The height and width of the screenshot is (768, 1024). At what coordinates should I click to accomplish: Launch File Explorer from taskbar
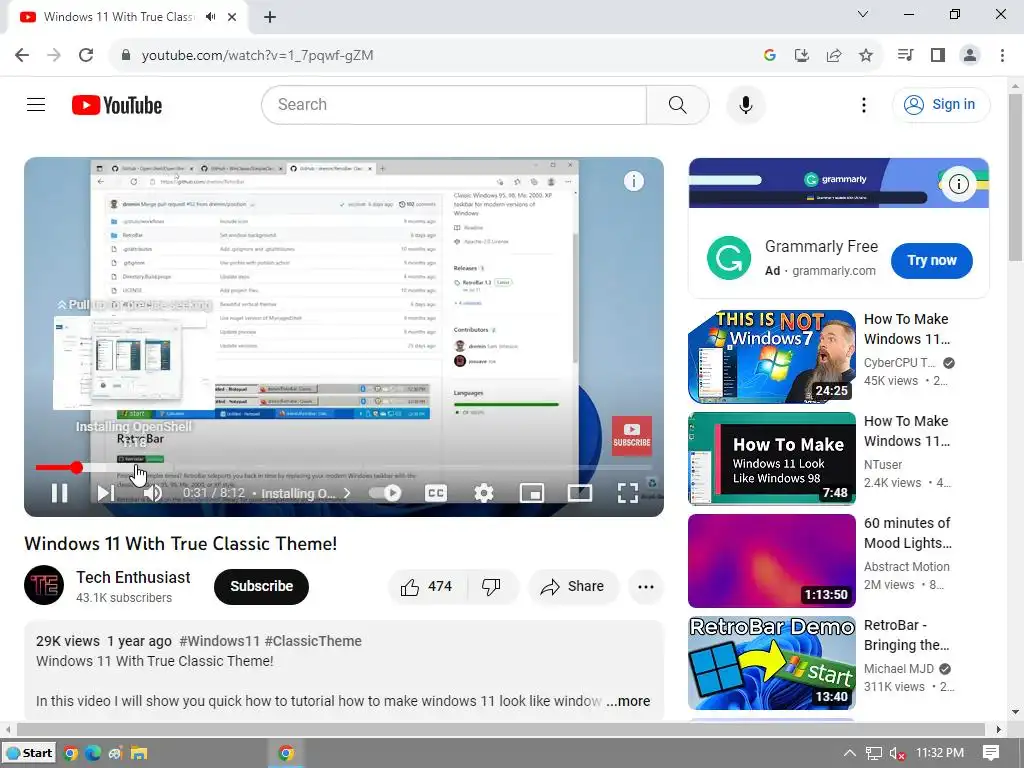coord(138,753)
